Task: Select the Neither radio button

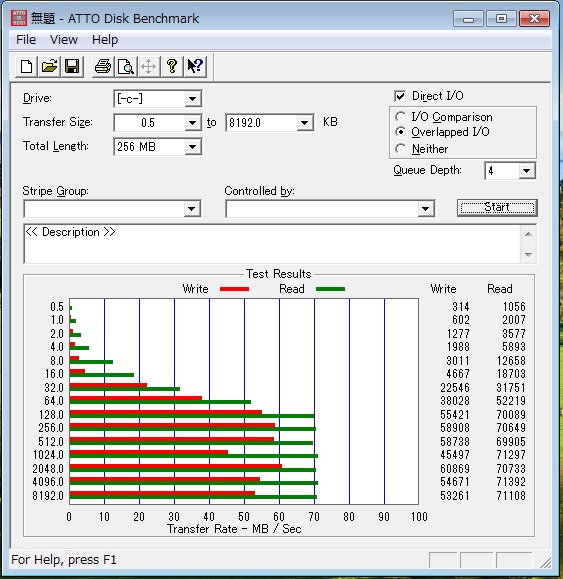Action: coord(401,149)
